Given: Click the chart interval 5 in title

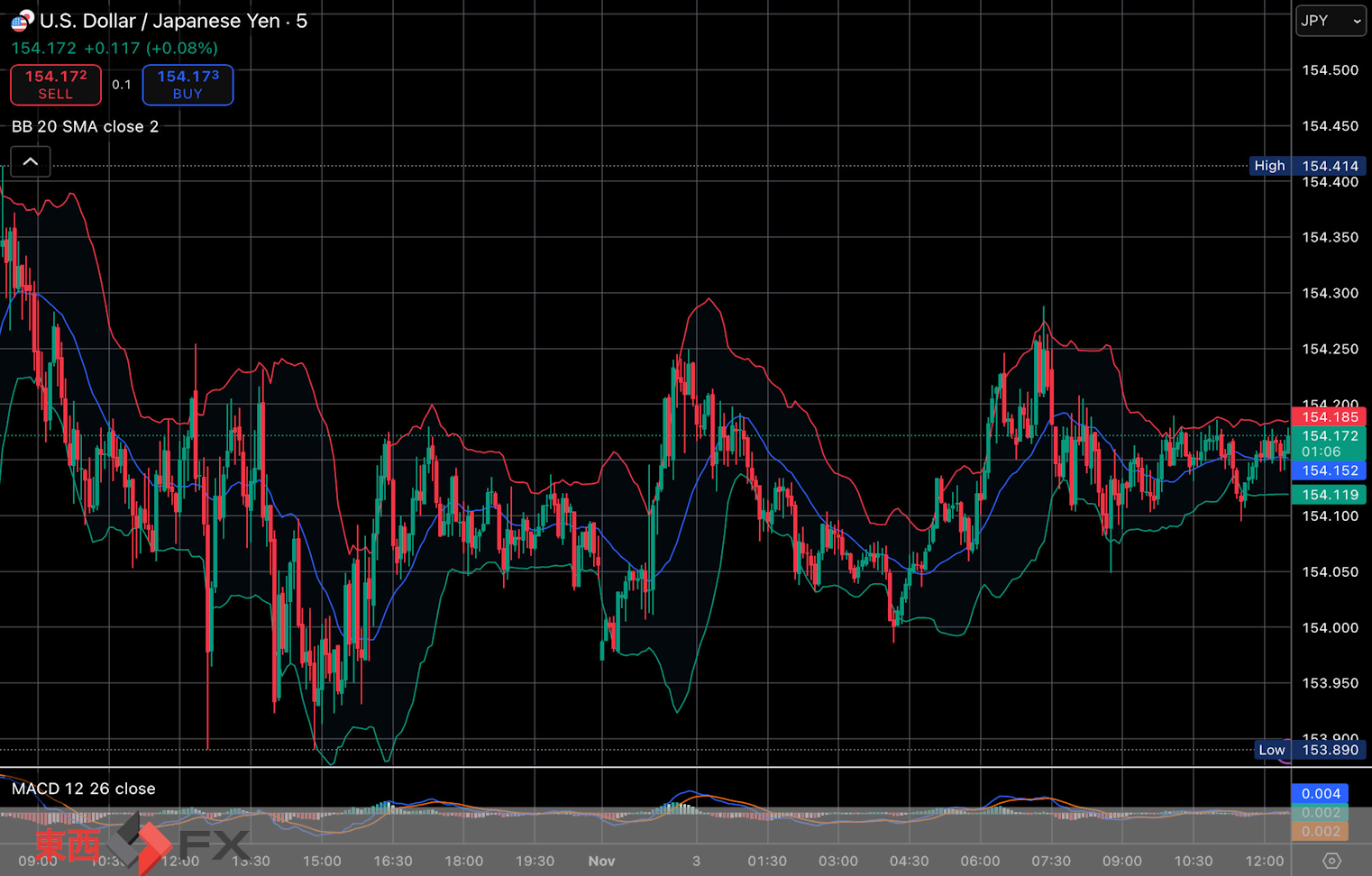Looking at the screenshot, I should pyautogui.click(x=301, y=21).
